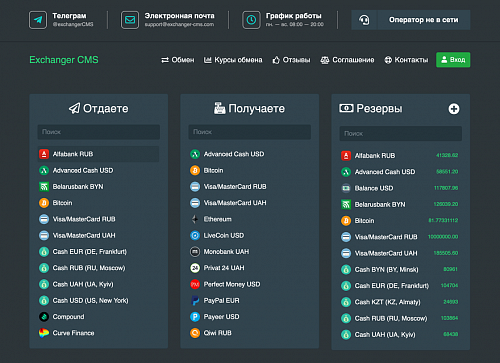Click the Curve Finance rainbow icon

[44, 333]
